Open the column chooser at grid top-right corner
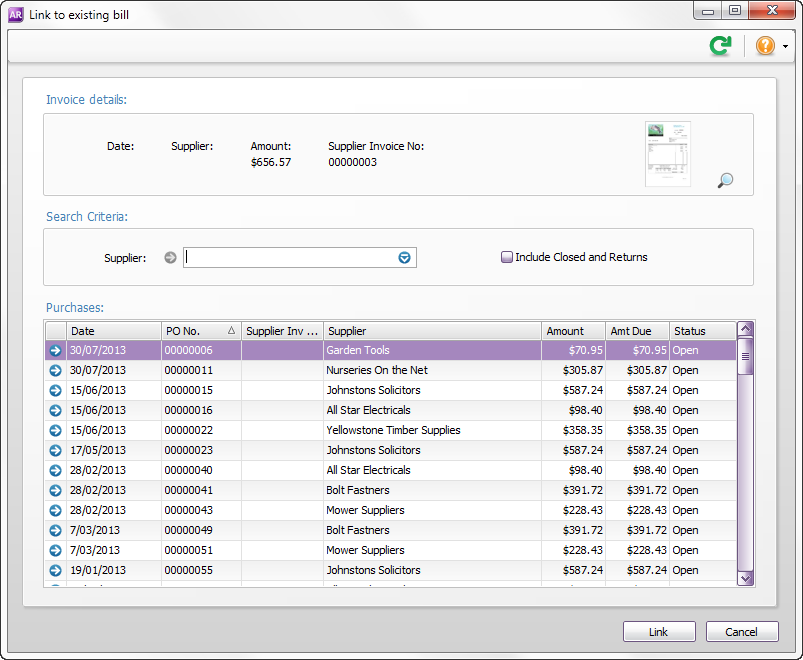The height and width of the screenshot is (660, 803). coord(745,330)
